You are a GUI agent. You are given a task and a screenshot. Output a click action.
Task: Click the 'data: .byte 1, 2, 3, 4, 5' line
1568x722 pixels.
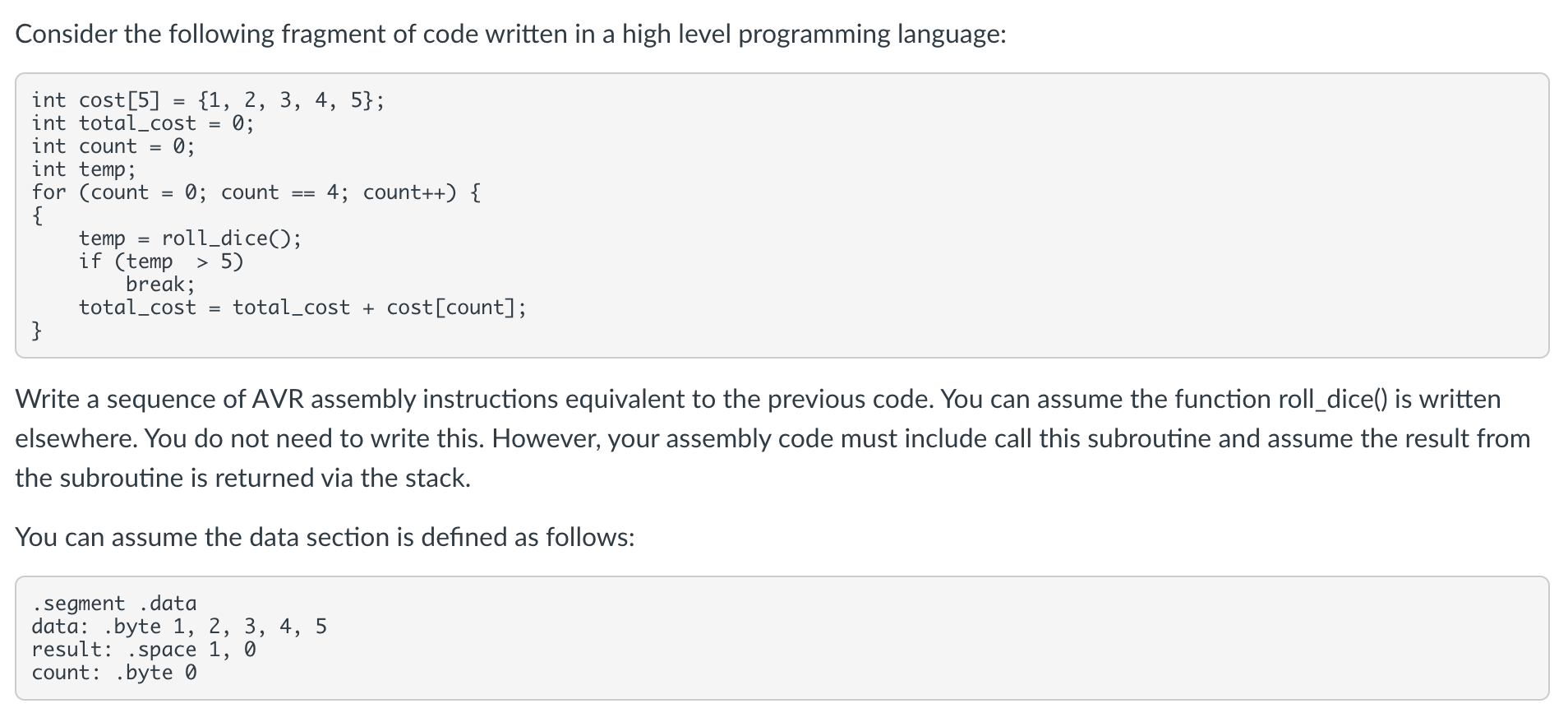pos(179,627)
